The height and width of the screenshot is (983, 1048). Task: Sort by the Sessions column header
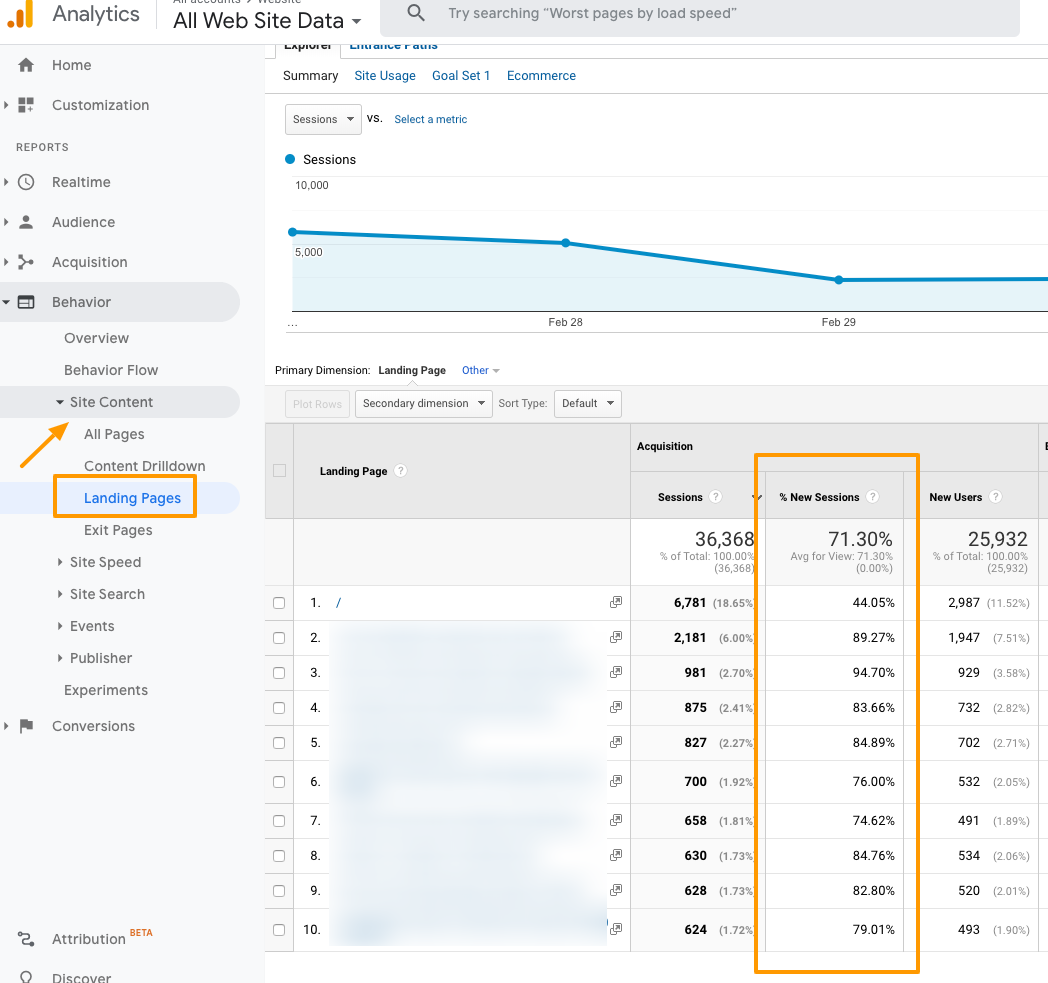(680, 497)
